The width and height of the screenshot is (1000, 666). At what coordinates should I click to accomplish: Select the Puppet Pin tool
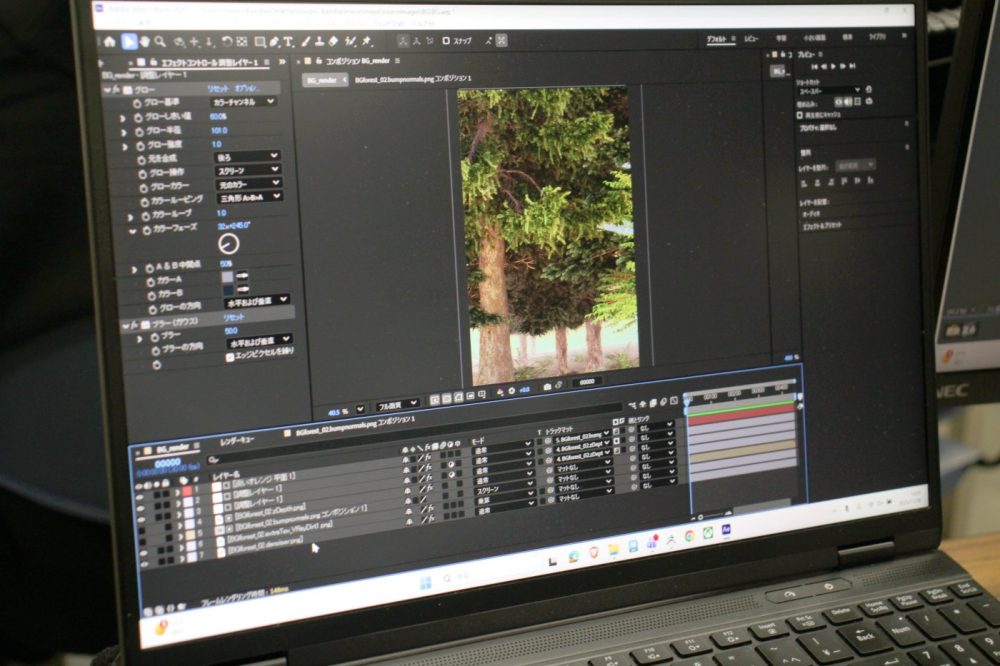[x=367, y=42]
